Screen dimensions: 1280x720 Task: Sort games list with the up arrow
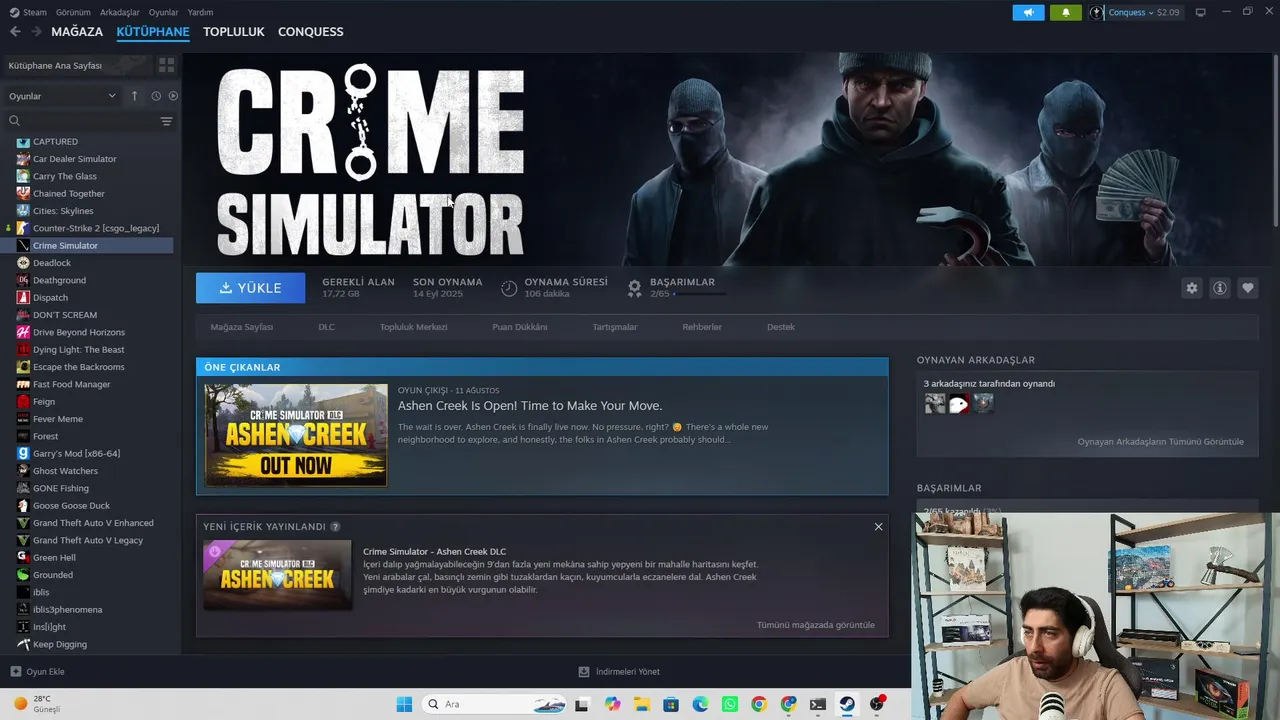point(134,96)
